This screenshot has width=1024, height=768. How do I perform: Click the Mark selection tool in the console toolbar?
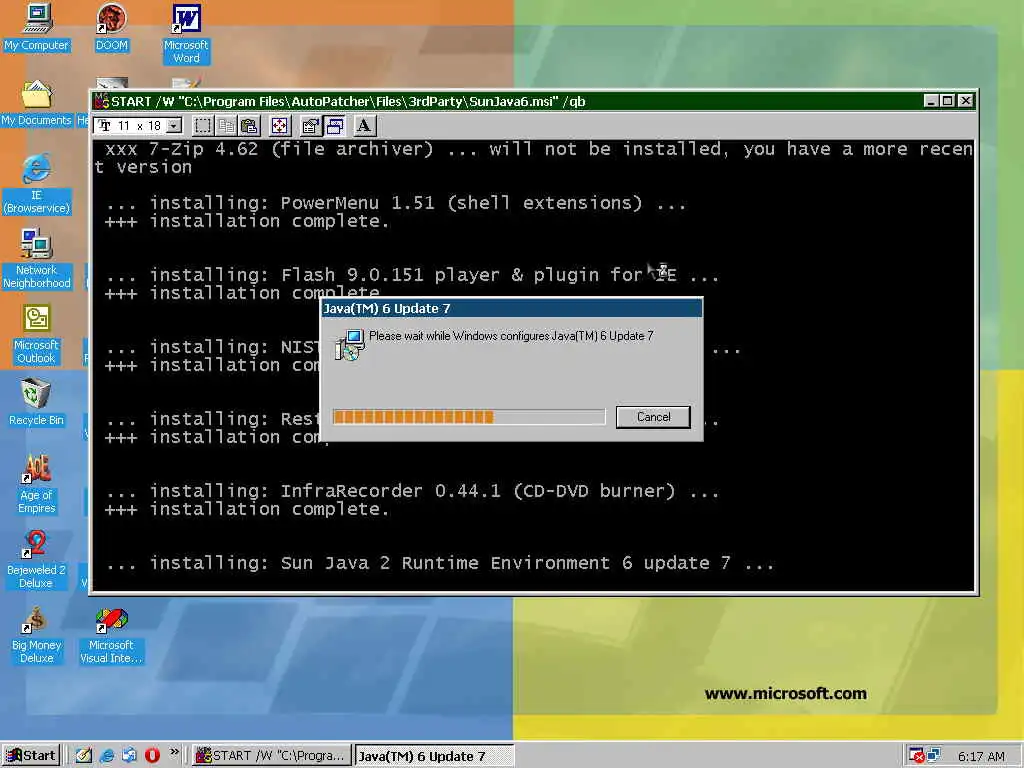pyautogui.click(x=202, y=126)
